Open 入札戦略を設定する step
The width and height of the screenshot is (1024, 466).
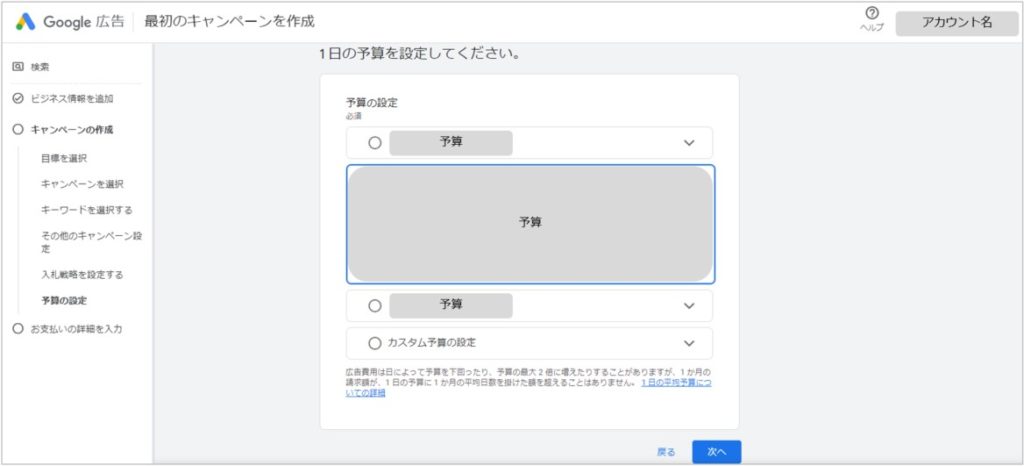tap(82, 275)
